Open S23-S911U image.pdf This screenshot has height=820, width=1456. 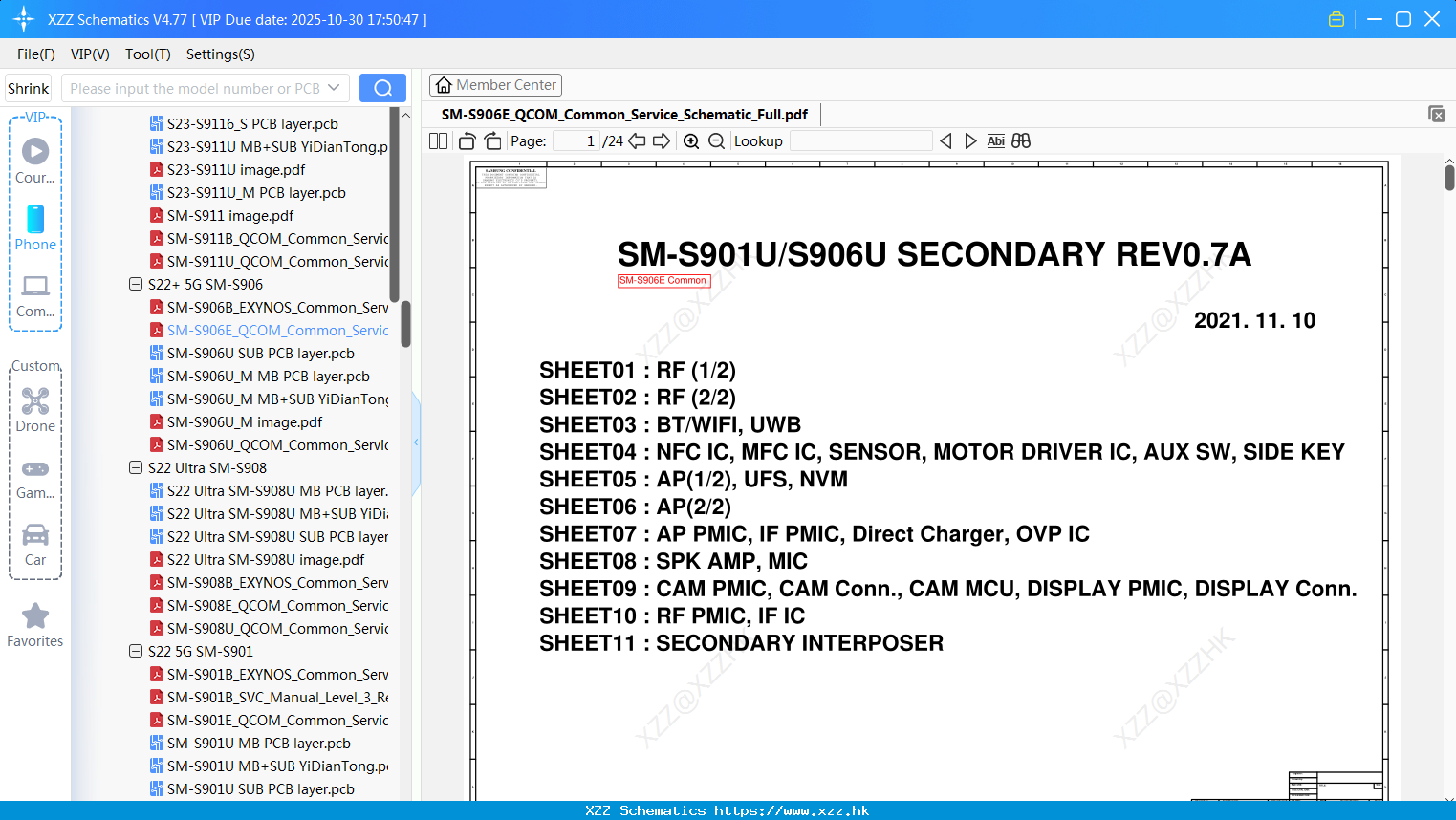click(228, 169)
